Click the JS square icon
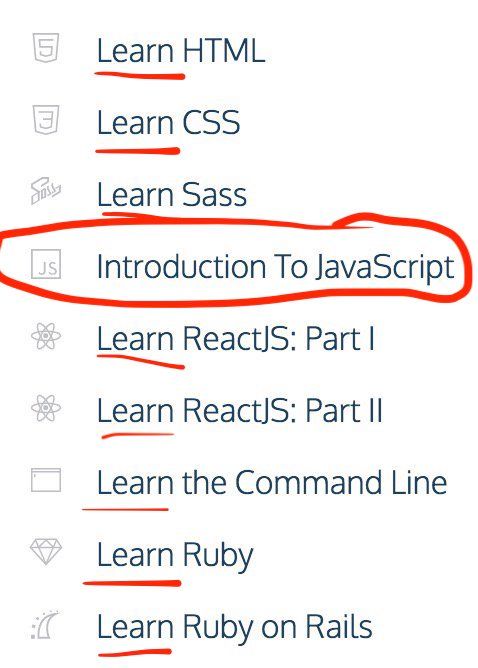The height and width of the screenshot is (668, 478). (46, 264)
